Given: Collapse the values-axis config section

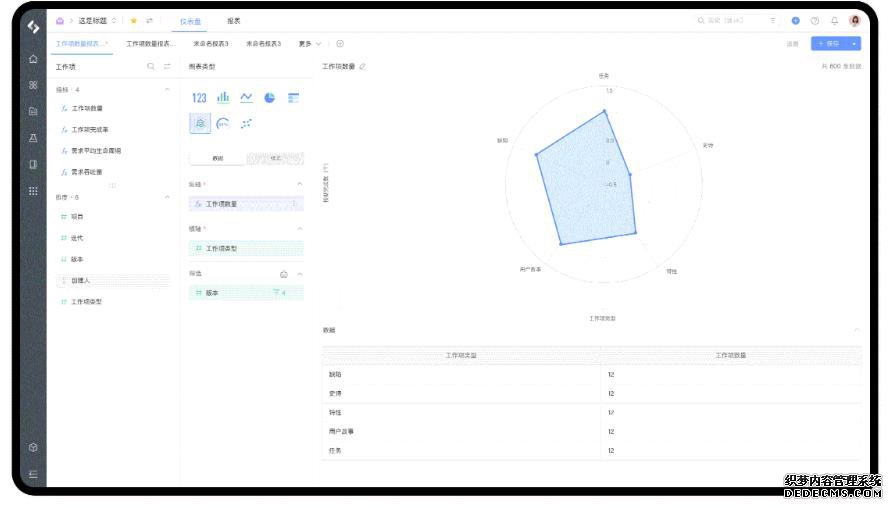Looking at the screenshot, I should [x=300, y=184].
